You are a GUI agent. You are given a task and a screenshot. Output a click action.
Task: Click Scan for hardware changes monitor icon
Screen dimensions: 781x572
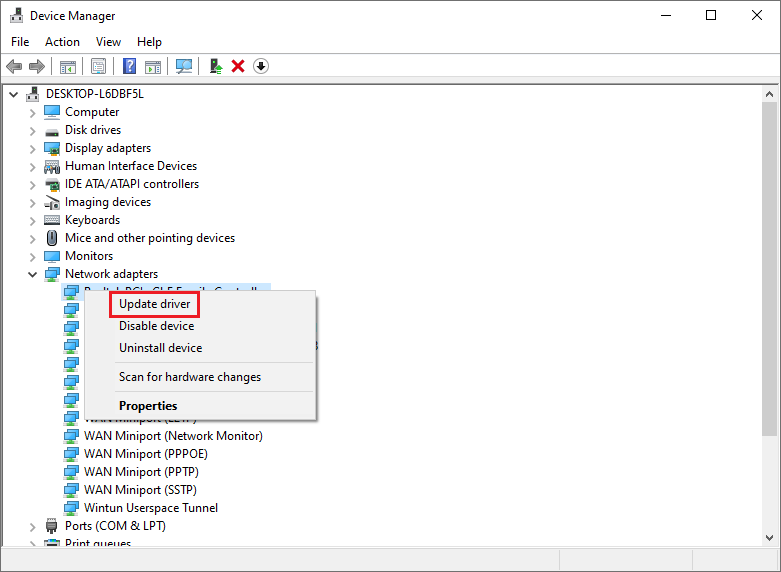[x=184, y=66]
